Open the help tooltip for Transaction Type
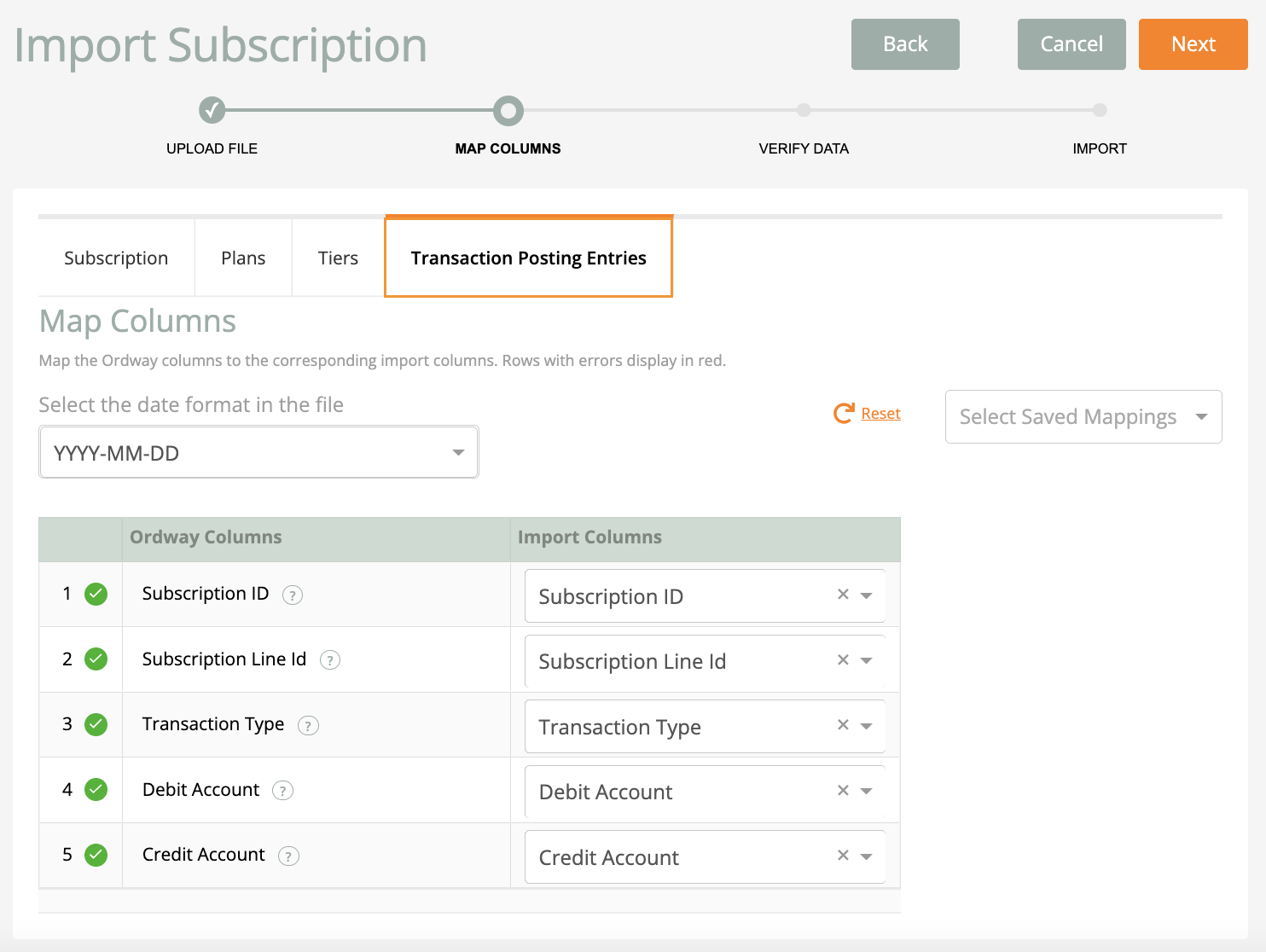The width and height of the screenshot is (1266, 952). point(308,726)
